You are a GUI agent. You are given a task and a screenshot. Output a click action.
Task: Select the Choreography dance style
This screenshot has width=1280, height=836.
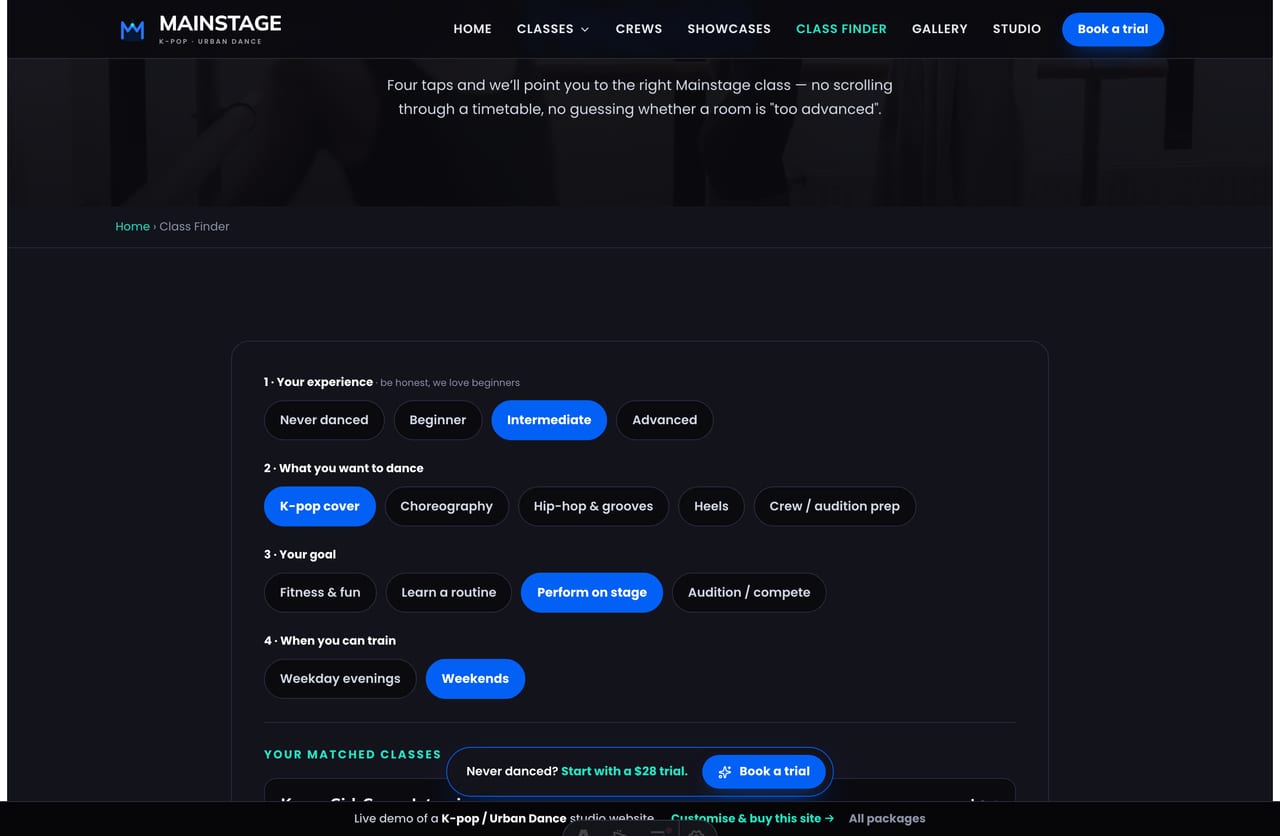tap(447, 506)
